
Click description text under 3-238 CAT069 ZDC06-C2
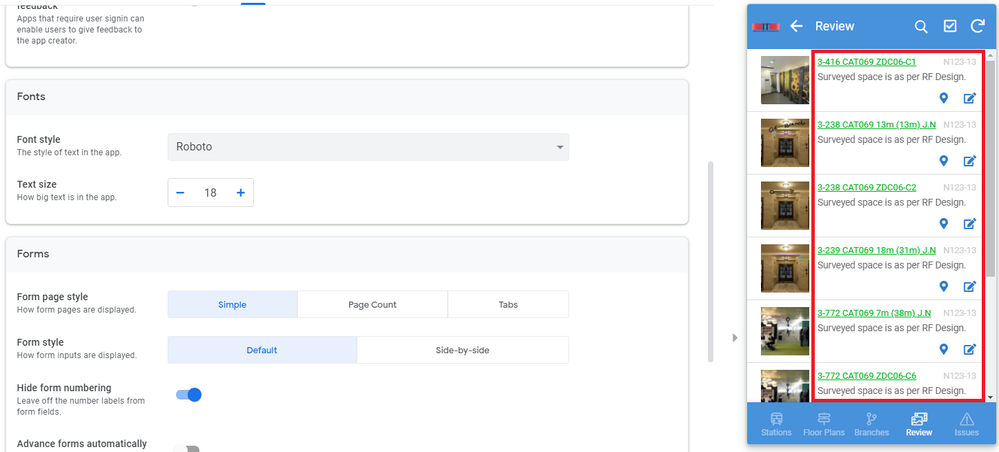892,202
